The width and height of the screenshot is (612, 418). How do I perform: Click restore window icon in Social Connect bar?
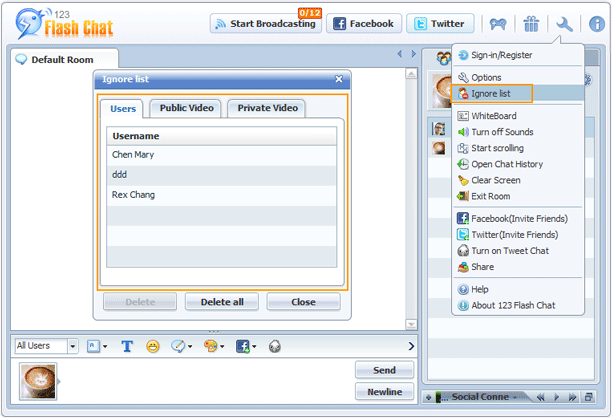coord(588,397)
